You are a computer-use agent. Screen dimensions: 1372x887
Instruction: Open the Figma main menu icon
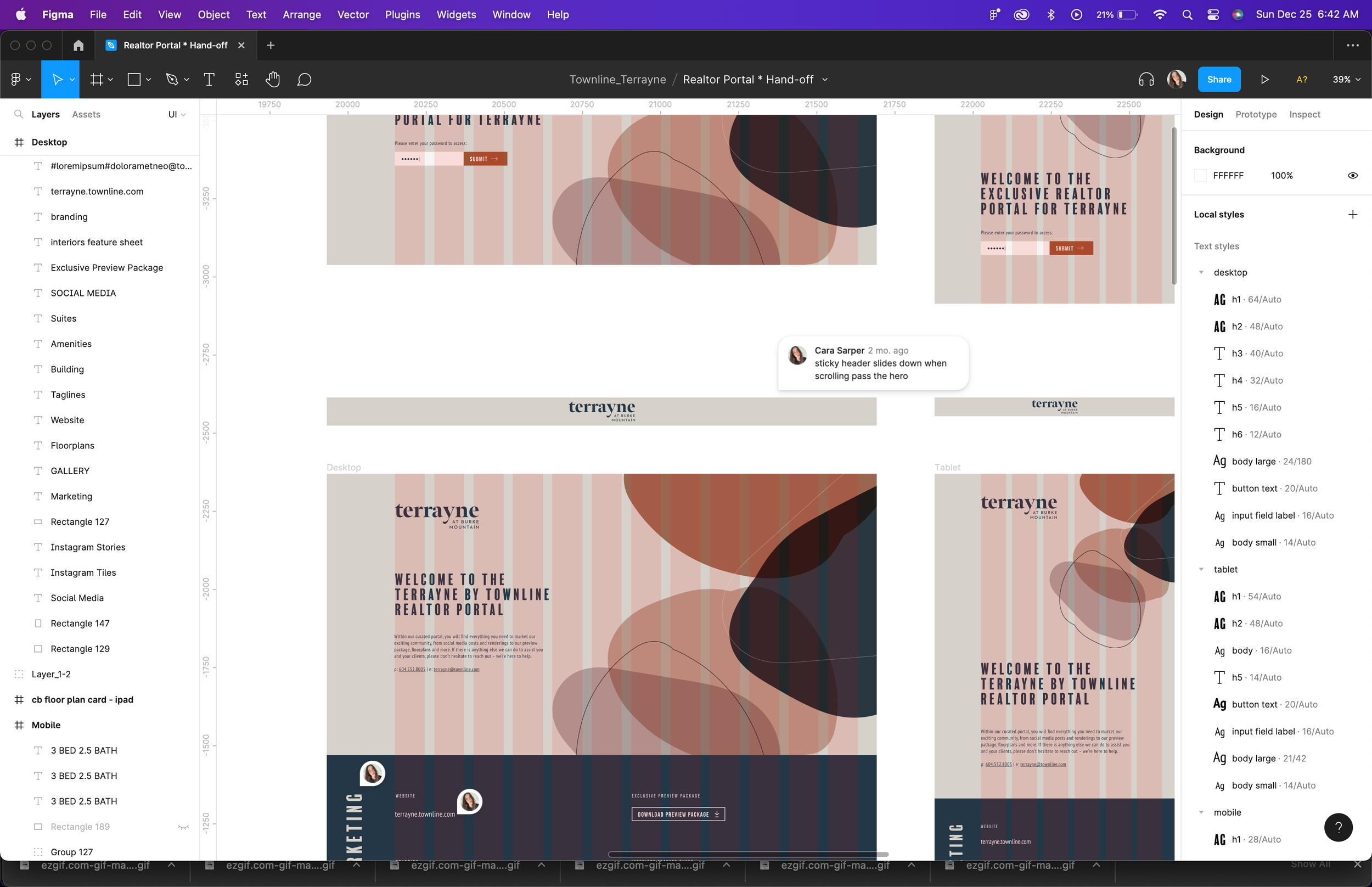pos(16,80)
